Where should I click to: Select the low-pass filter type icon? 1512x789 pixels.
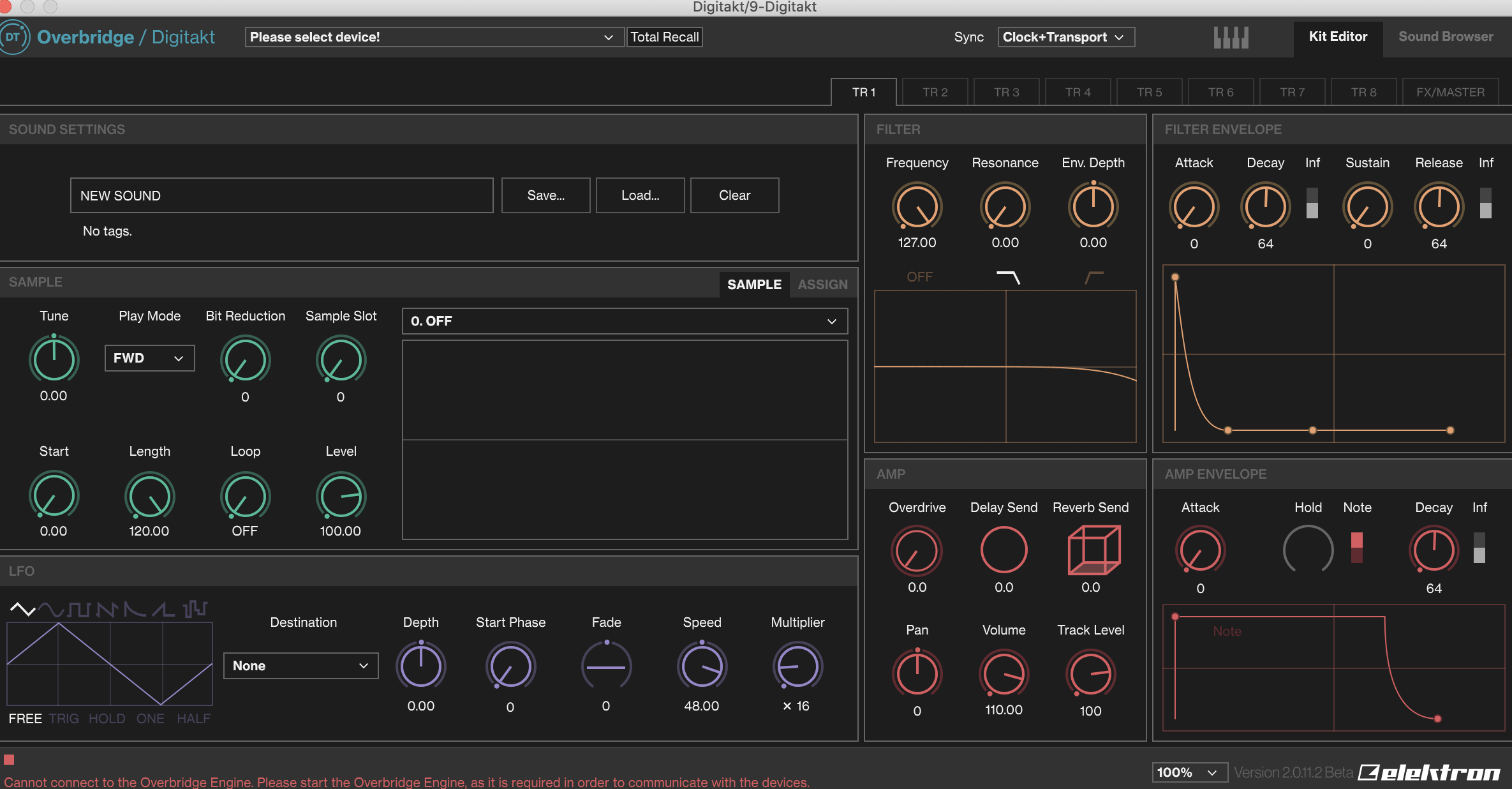point(1008,277)
